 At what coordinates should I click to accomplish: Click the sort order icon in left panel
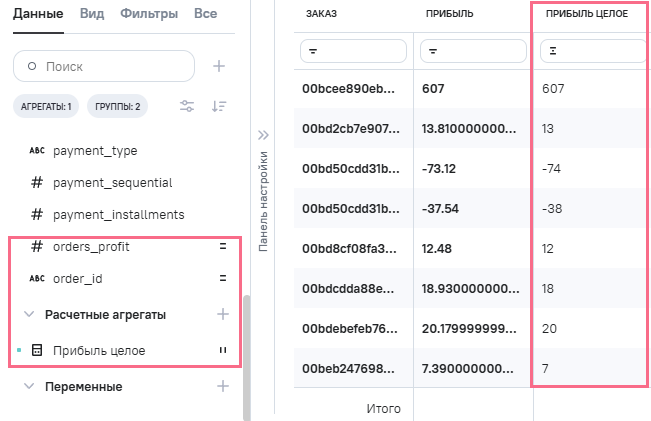[219, 106]
